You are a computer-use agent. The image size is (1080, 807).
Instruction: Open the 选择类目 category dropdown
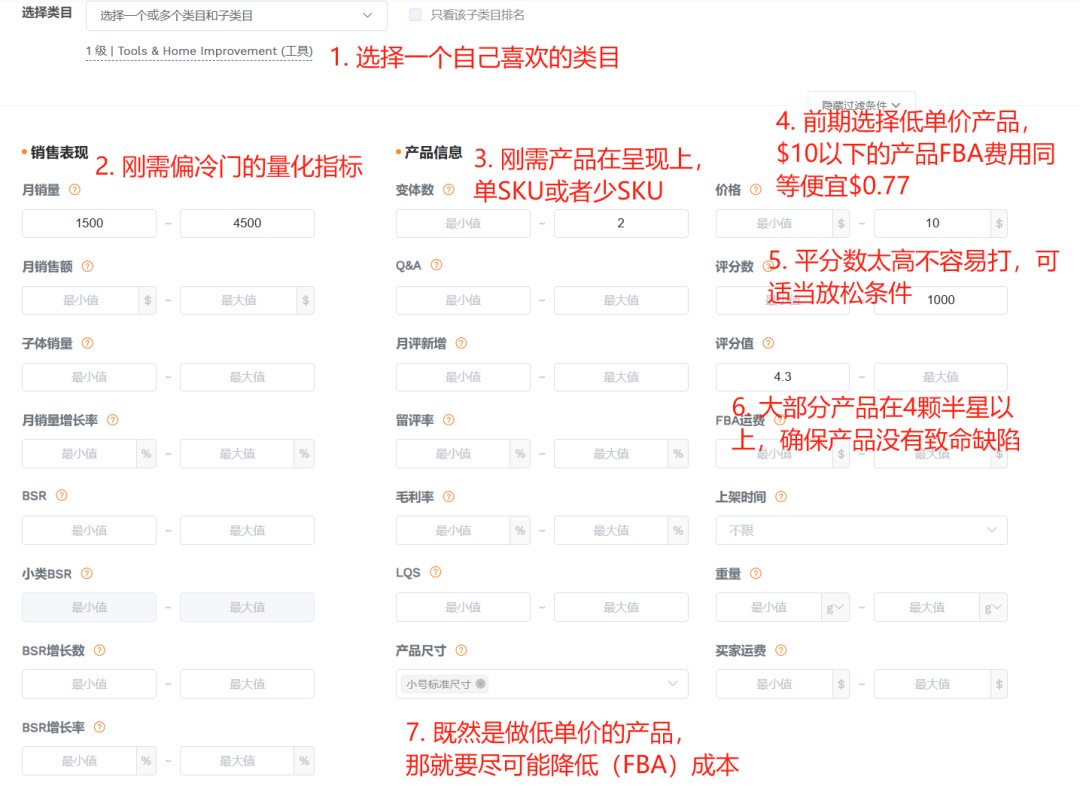point(235,16)
